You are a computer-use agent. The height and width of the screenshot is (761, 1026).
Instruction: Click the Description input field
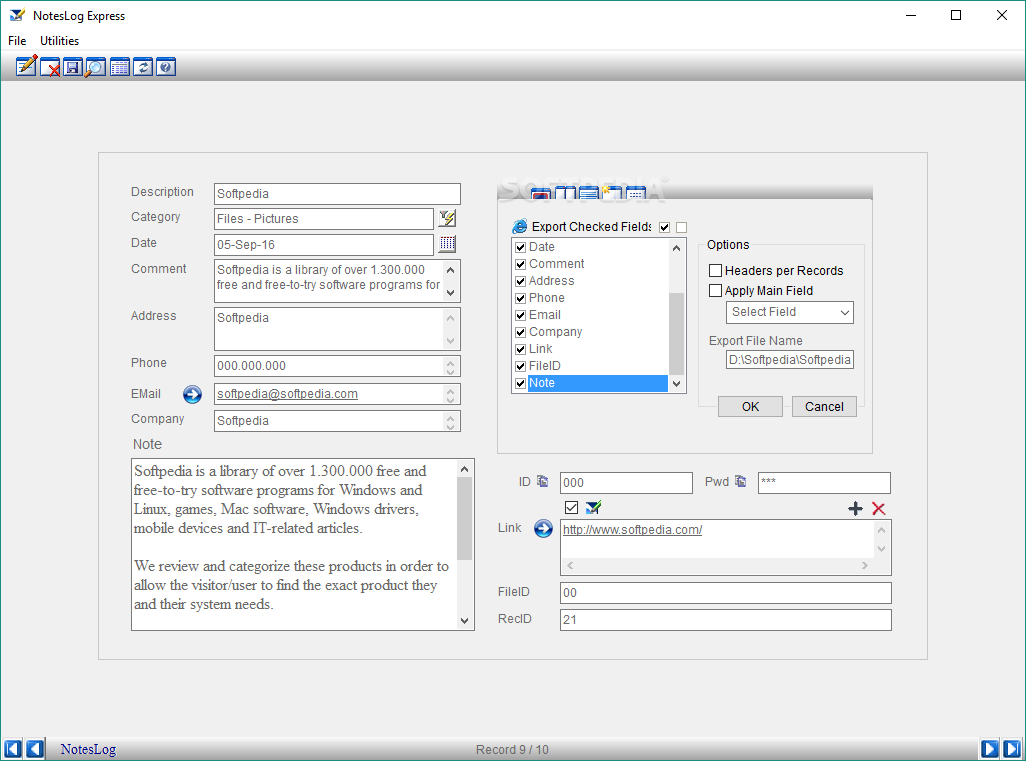(x=338, y=194)
